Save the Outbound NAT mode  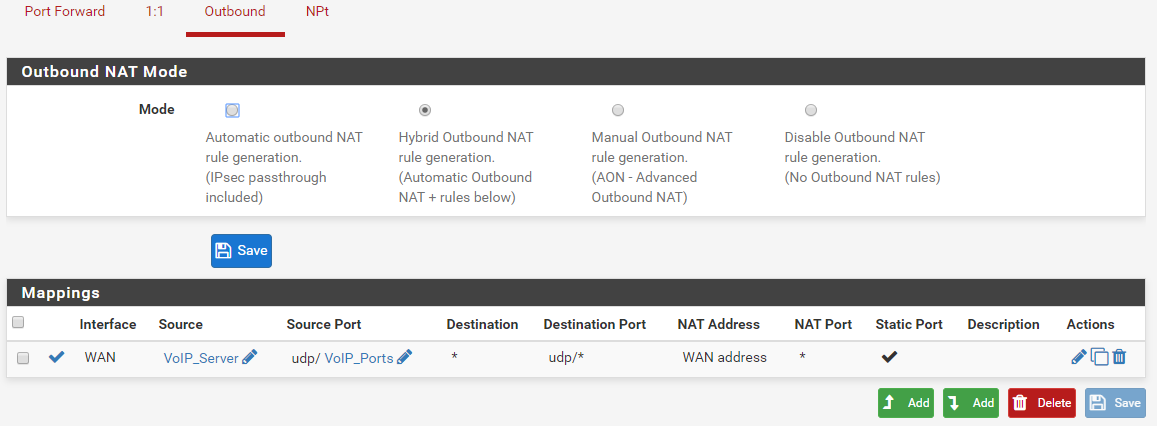[x=241, y=251]
